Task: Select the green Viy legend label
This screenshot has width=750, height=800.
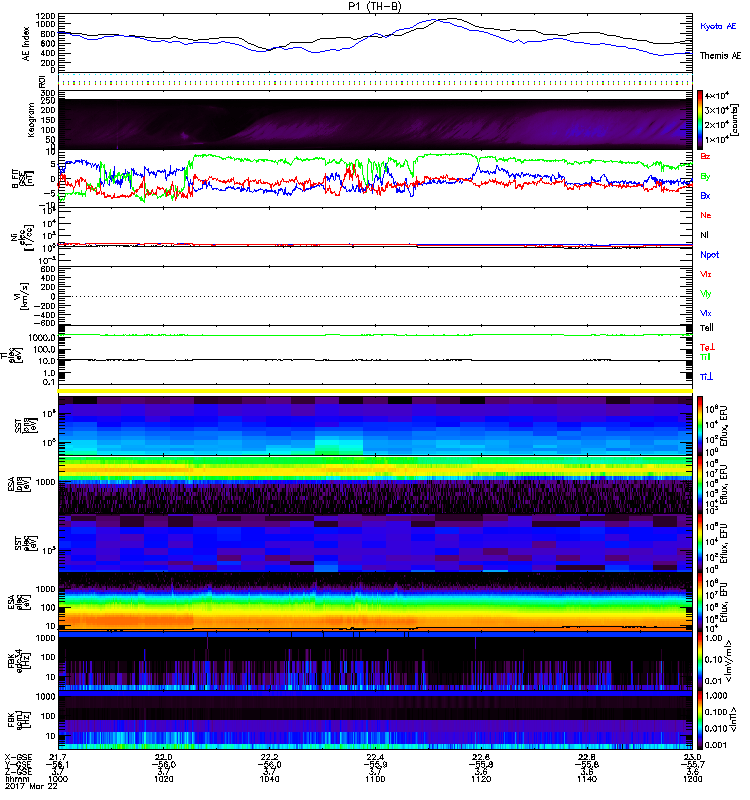Action: click(705, 294)
